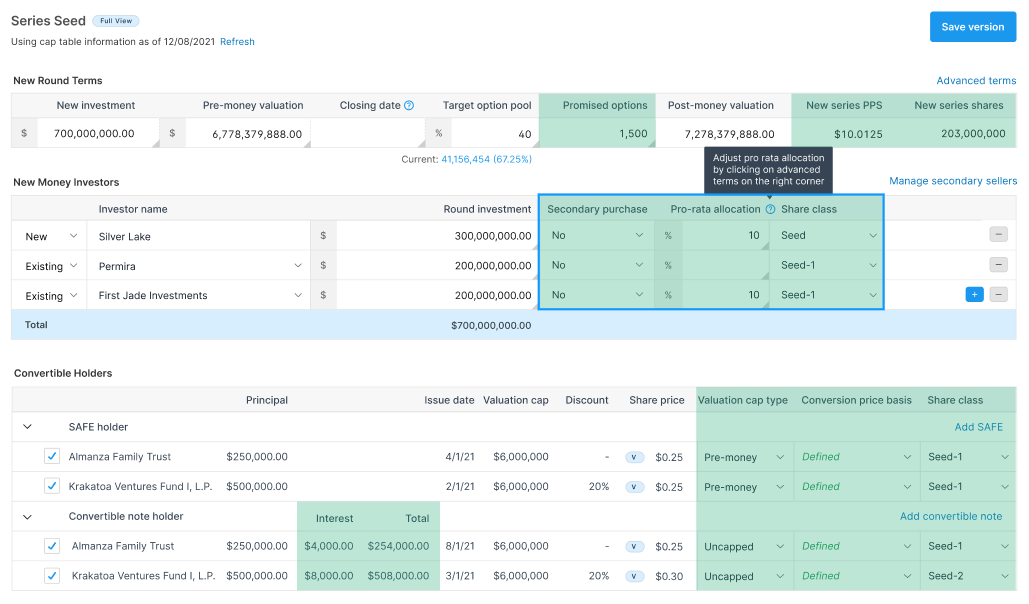Screen dimensions: 1029x604
Task: Open Secondary purchase dropdown for Permira
Action: pos(597,265)
